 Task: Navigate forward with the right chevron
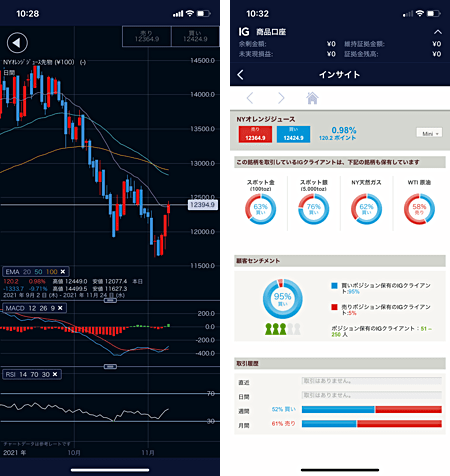click(x=281, y=98)
